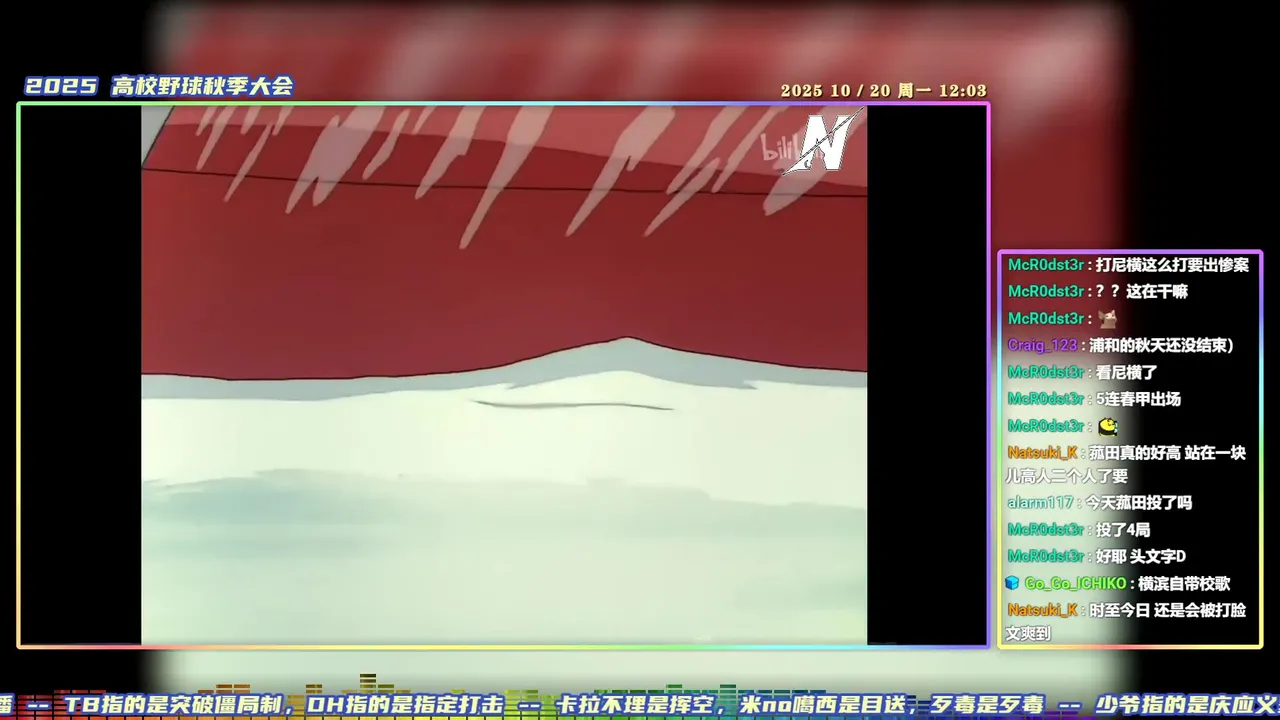
Task: Select chat message 打尼横这么打要出惨案
Action: (1172, 265)
